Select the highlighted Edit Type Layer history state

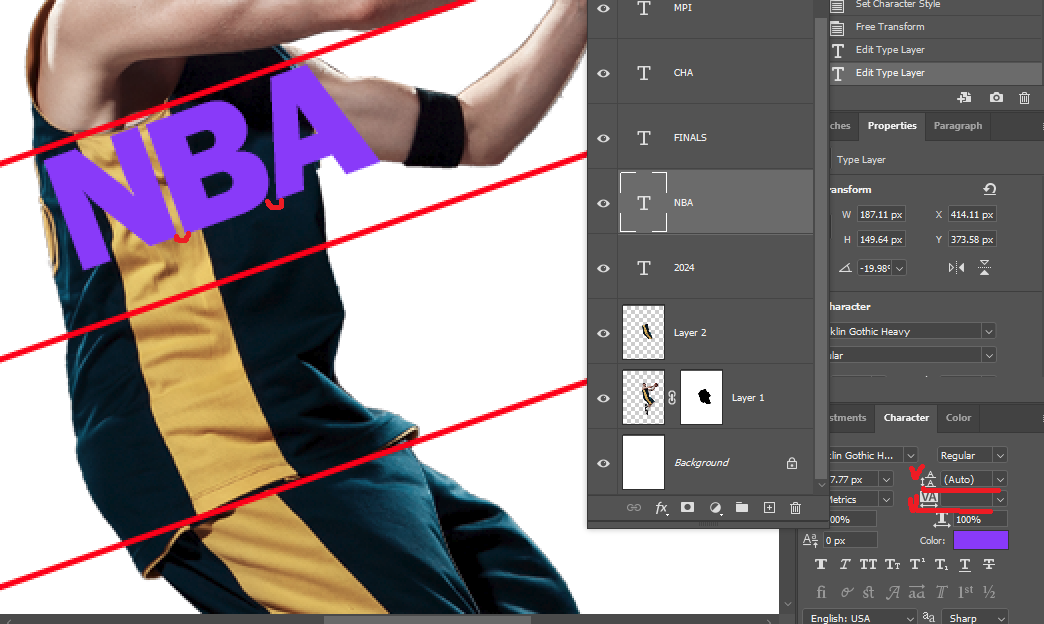(935, 73)
